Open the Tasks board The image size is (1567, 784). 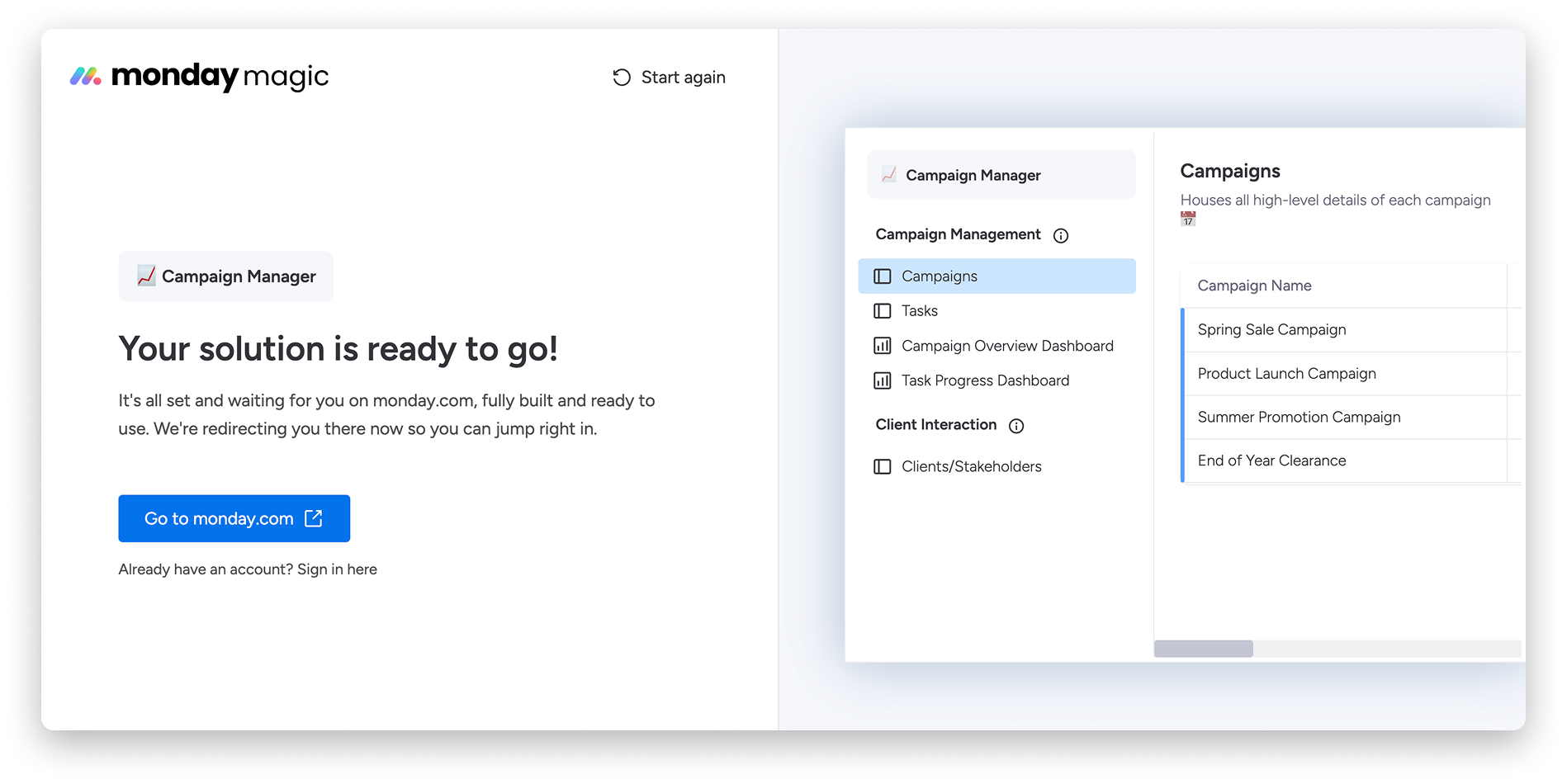pos(997,311)
